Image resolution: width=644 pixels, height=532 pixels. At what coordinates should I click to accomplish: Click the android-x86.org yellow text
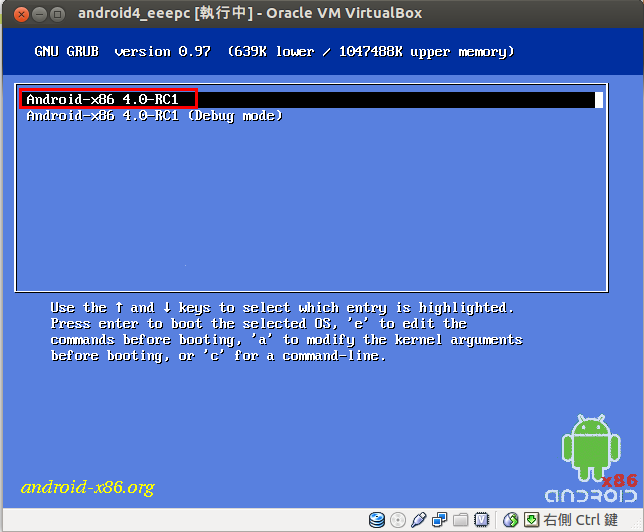[x=87, y=488]
